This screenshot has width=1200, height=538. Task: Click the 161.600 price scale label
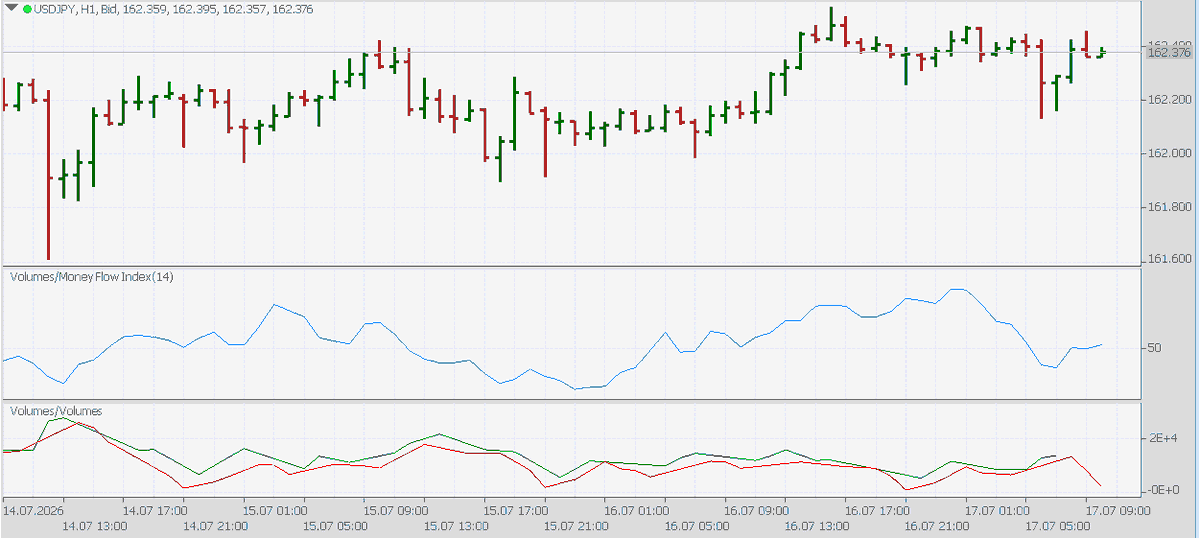(1168, 260)
